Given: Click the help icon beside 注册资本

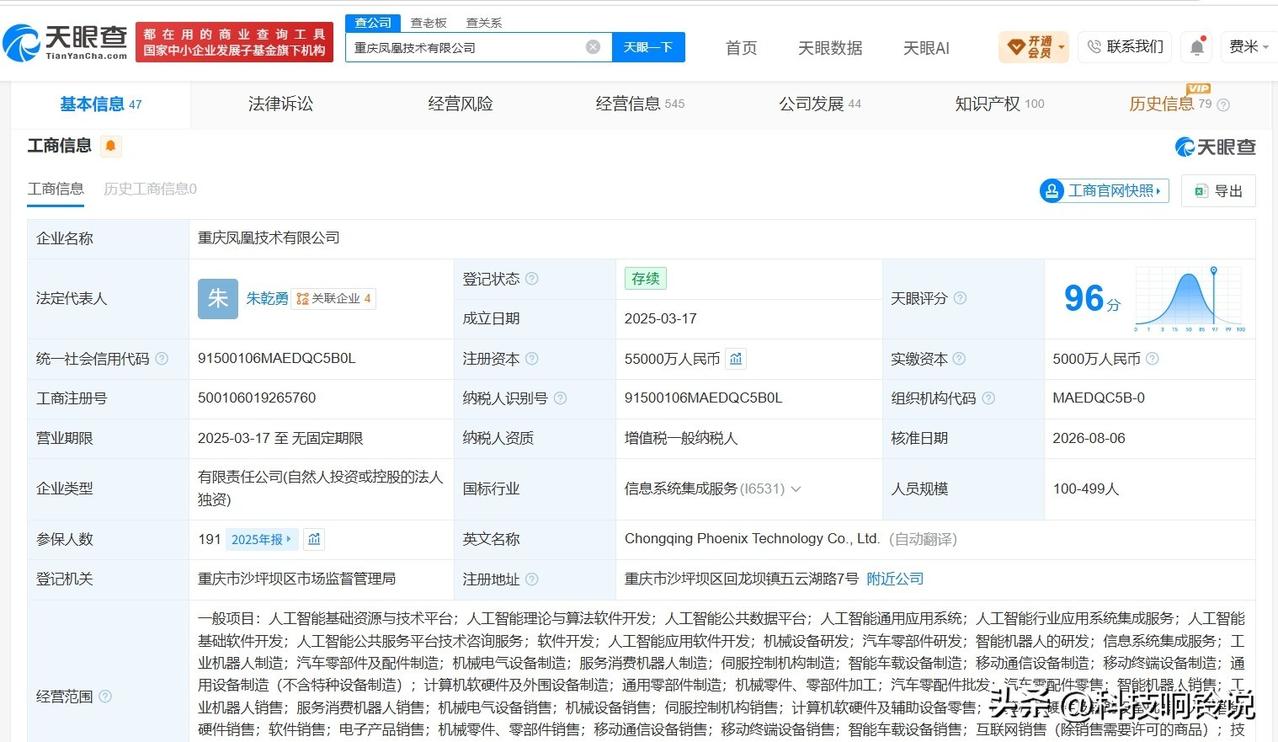Looking at the screenshot, I should (x=532, y=358).
